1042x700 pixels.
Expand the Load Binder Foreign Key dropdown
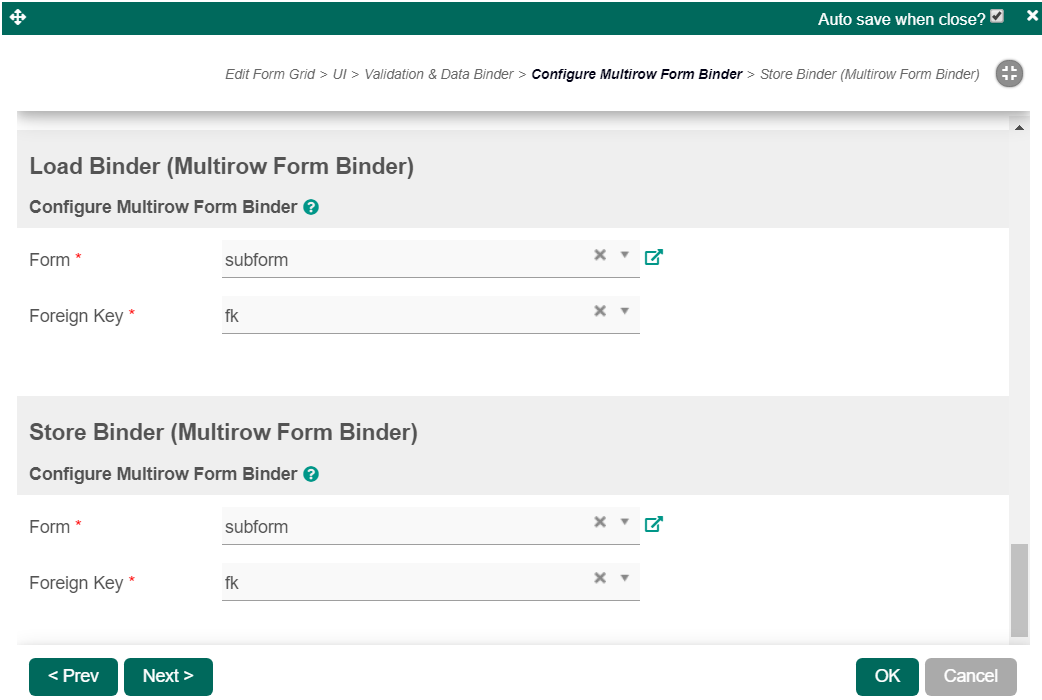624,311
